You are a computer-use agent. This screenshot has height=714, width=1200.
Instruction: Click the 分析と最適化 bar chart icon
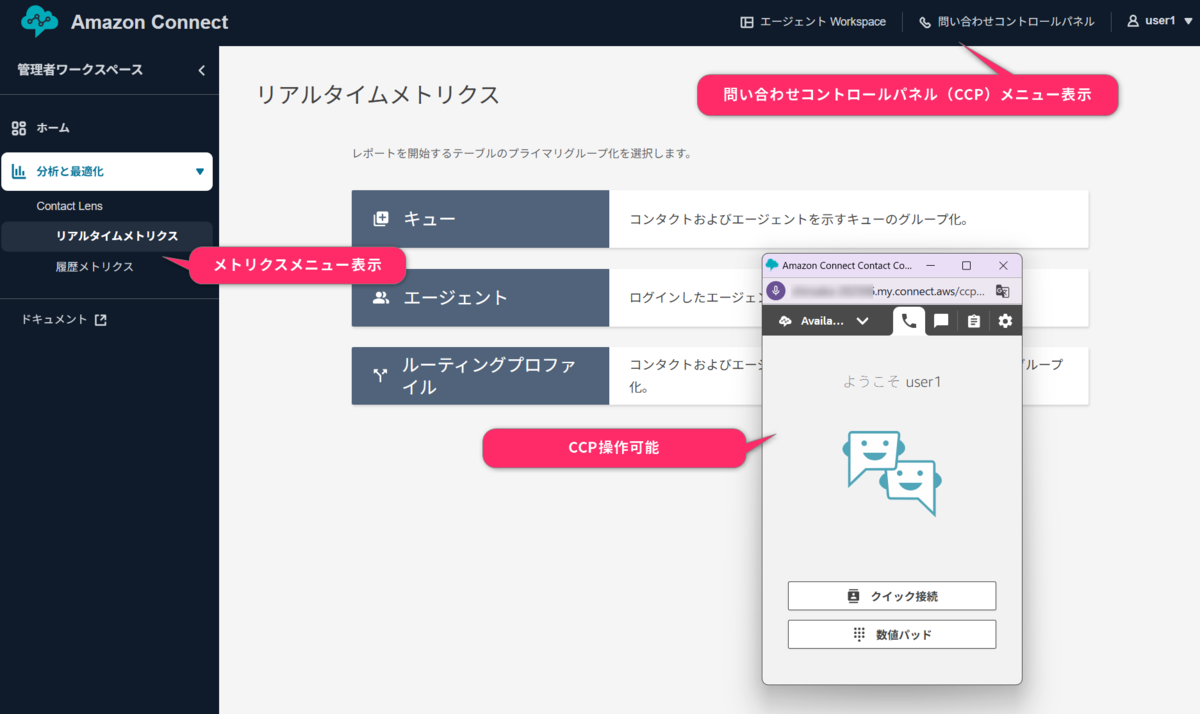pyautogui.click(x=19, y=171)
